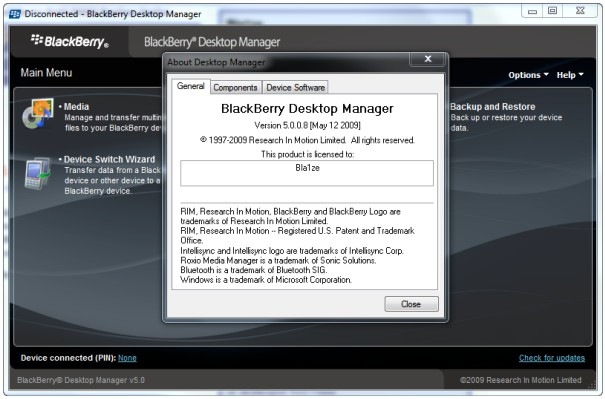Maximize the Desktop Manager window
The image size is (605, 399).
(553, 11)
